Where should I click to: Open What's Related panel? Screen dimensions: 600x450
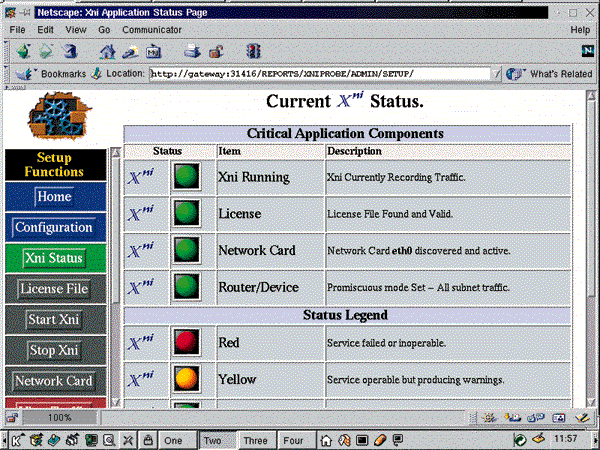tap(550, 73)
